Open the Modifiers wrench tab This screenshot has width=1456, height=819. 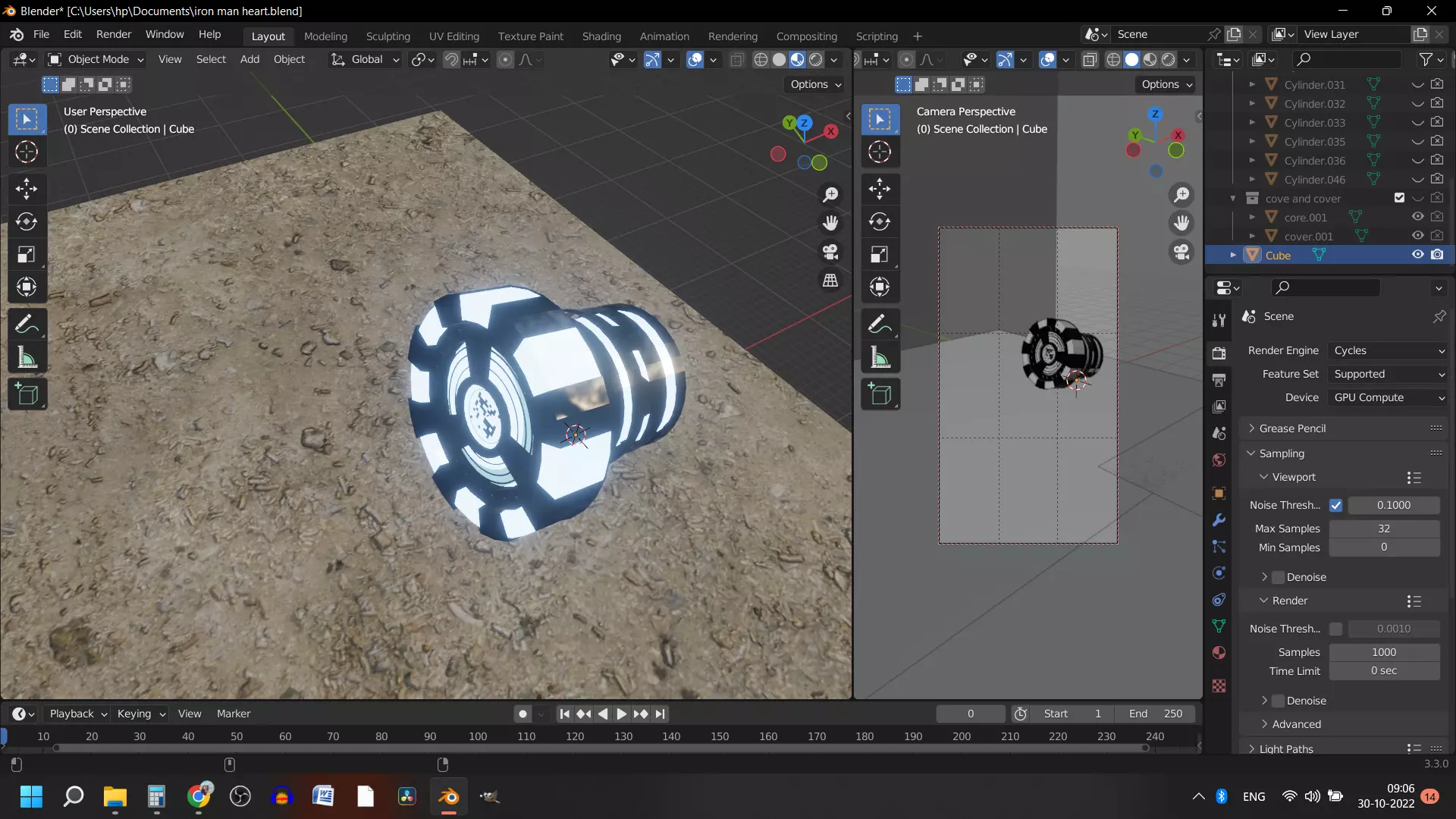coord(1219,519)
